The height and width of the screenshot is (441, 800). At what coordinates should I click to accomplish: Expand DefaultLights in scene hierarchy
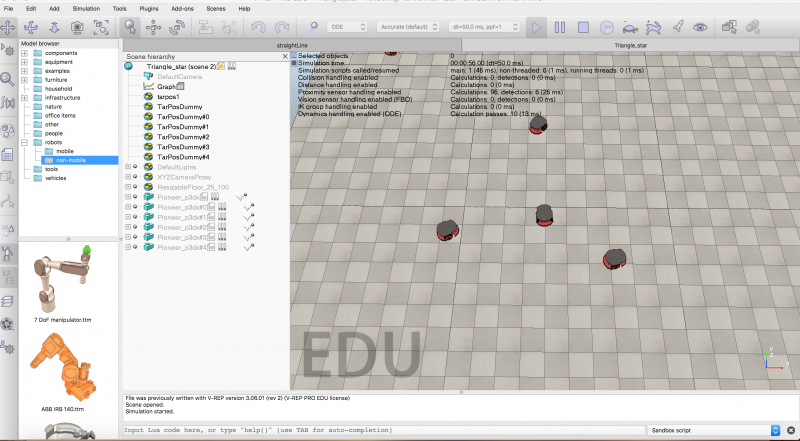coord(128,167)
